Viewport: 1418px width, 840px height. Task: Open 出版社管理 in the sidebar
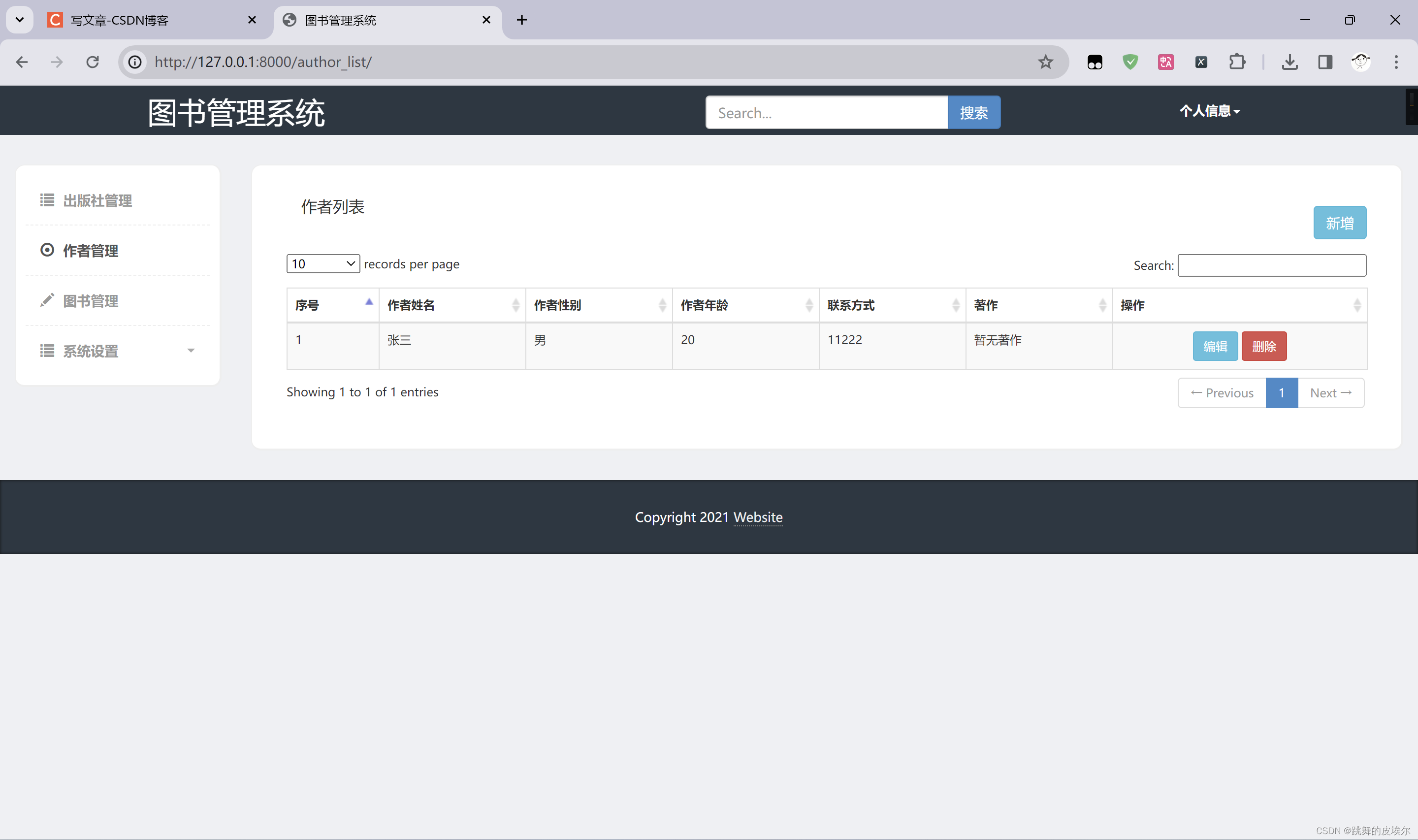pos(97,200)
